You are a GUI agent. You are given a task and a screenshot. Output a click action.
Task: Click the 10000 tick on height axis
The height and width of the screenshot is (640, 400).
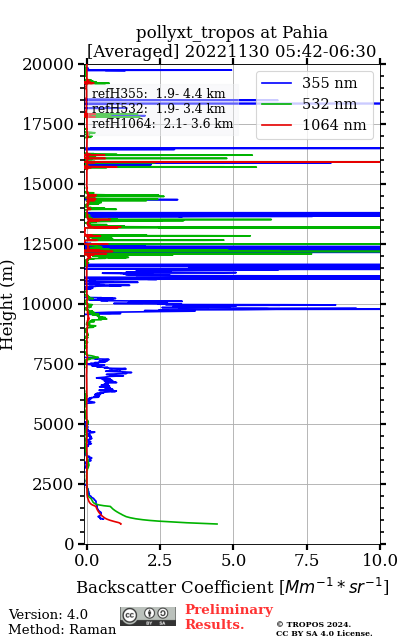tap(47, 304)
